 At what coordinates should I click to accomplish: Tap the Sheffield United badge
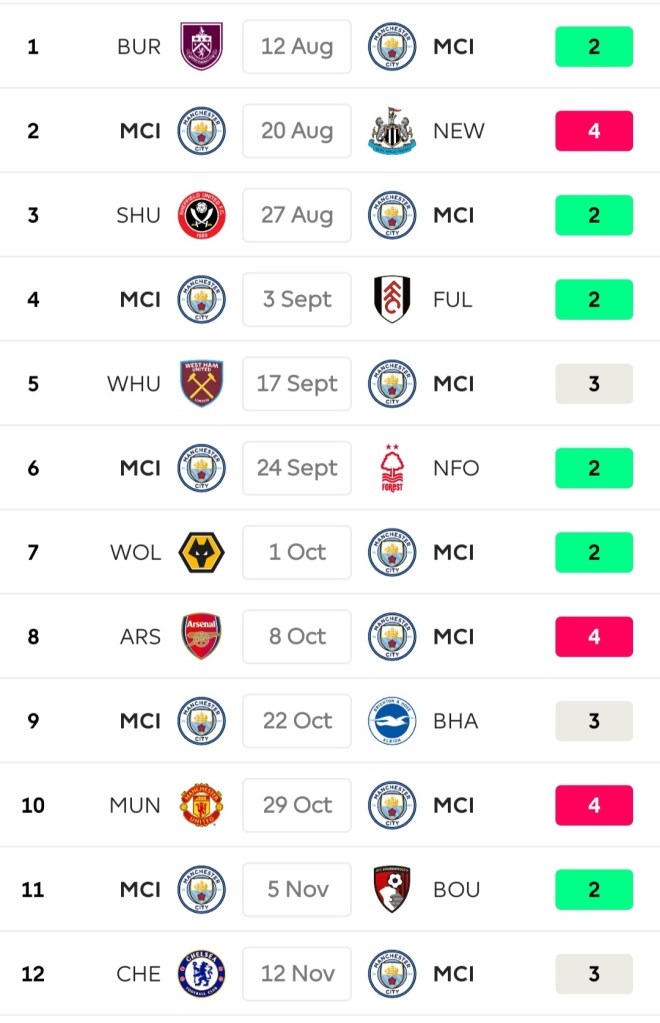click(x=201, y=215)
